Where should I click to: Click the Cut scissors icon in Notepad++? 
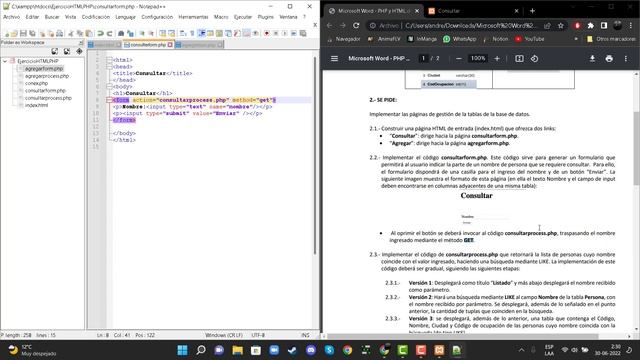click(71, 33)
